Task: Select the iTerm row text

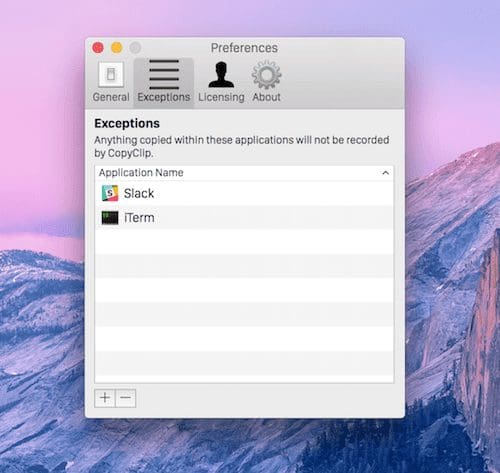Action: [x=139, y=218]
